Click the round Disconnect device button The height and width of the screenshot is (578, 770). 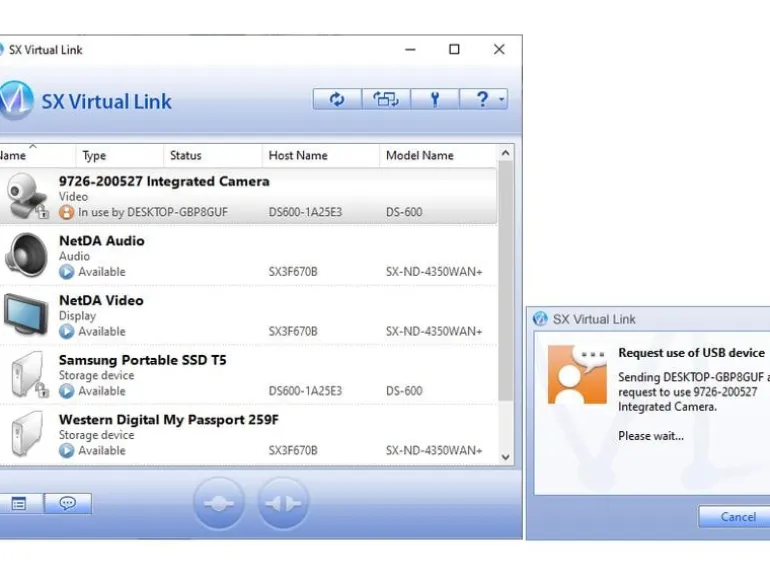coord(283,503)
